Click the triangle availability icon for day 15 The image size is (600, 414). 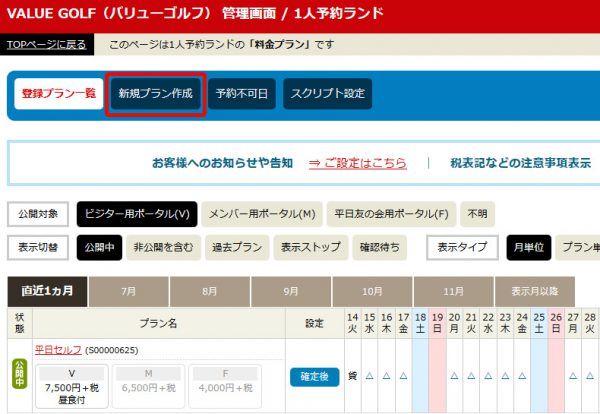click(369, 376)
